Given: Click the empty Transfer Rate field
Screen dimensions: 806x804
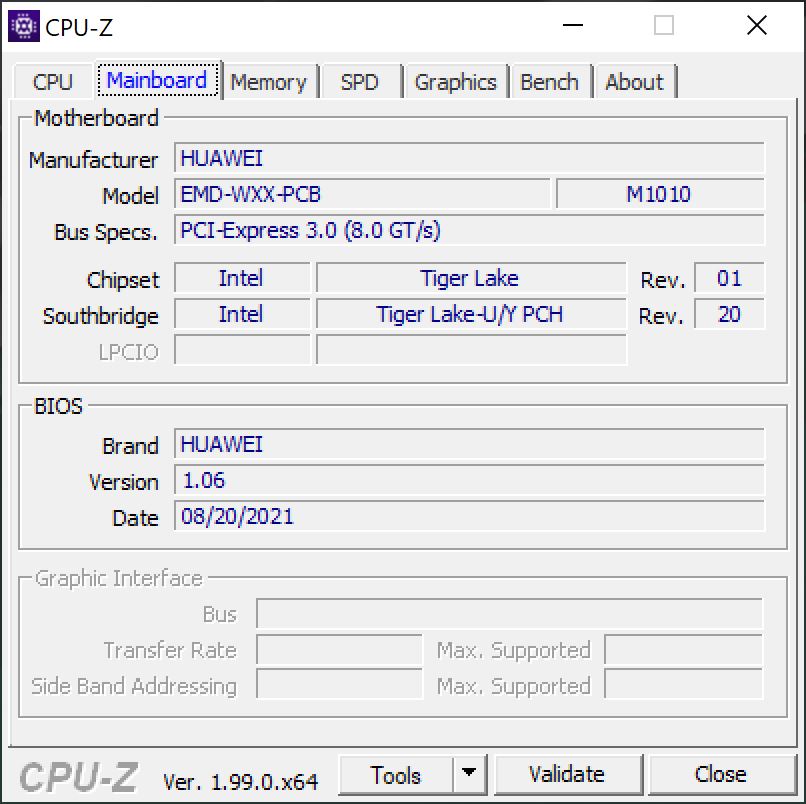Looking at the screenshot, I should tap(339, 650).
